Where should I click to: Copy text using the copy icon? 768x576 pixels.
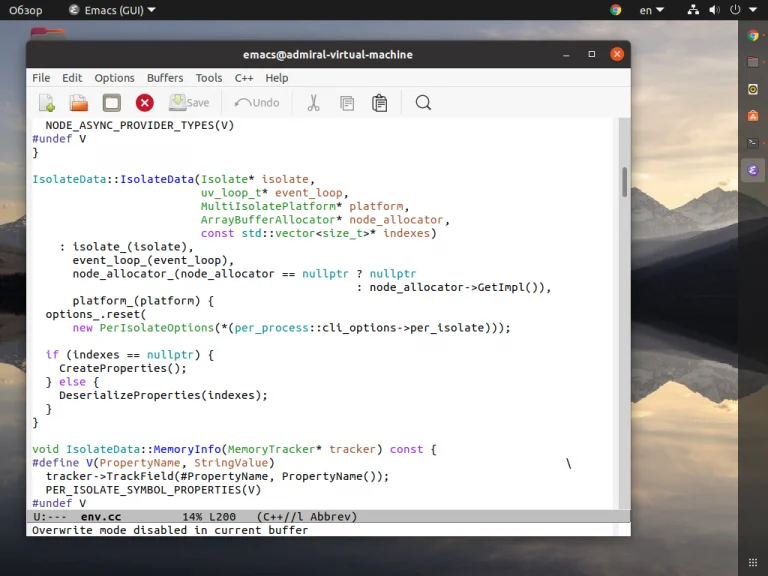347,102
